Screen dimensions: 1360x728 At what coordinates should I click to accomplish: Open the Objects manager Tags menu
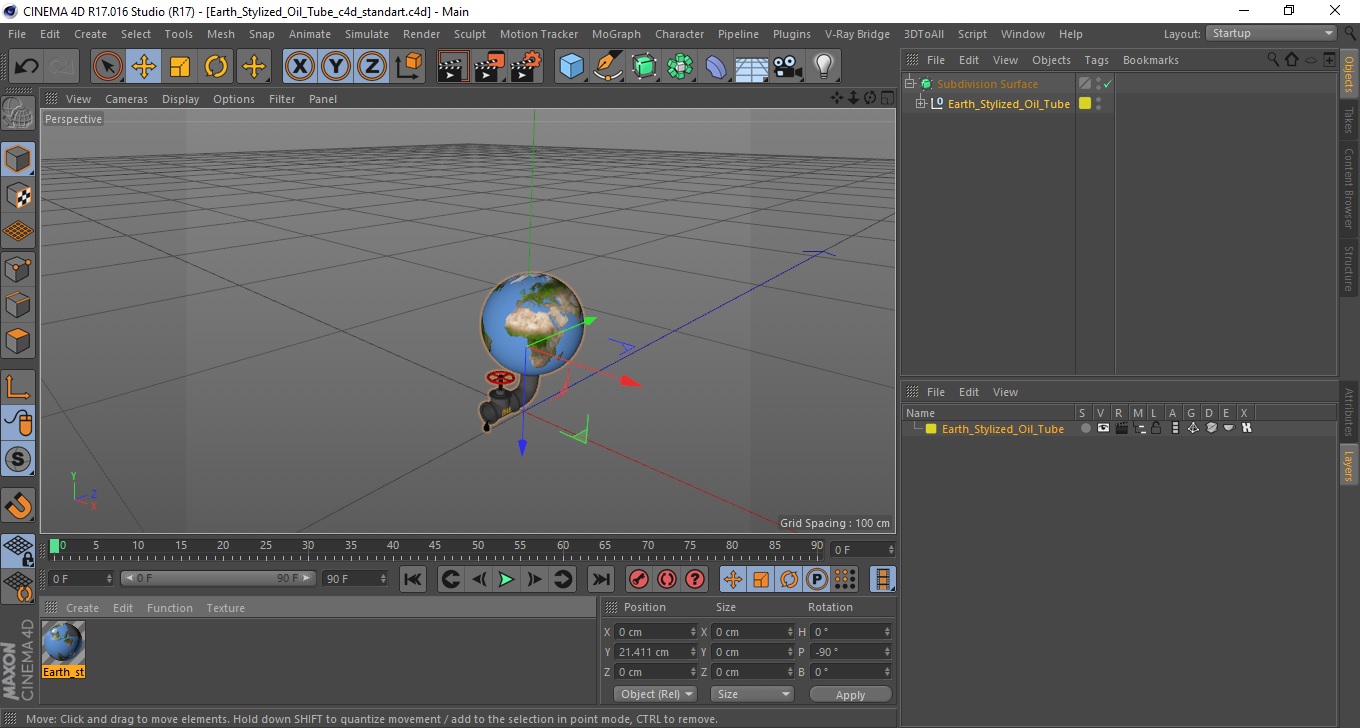click(x=1097, y=60)
